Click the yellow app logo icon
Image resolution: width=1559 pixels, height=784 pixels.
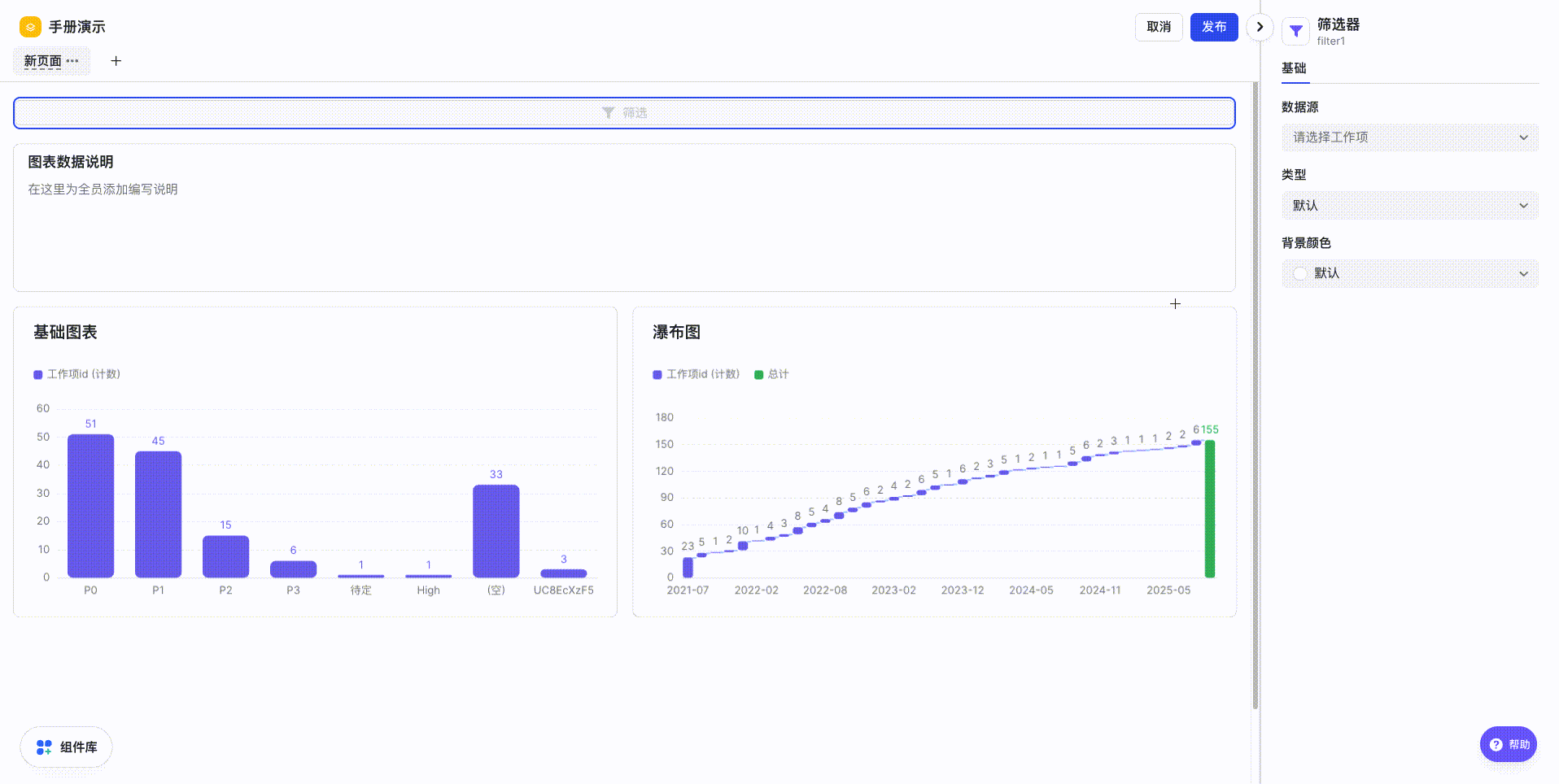(x=30, y=27)
